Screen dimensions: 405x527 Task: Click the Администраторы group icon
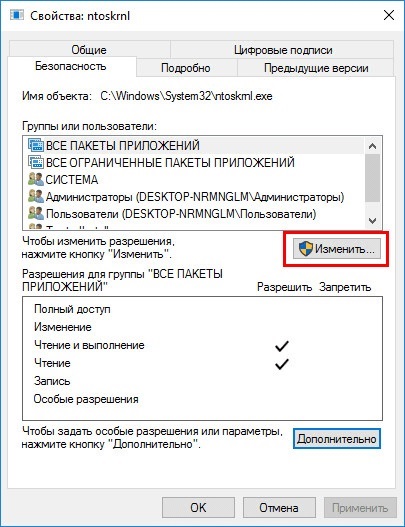[x=36, y=197]
